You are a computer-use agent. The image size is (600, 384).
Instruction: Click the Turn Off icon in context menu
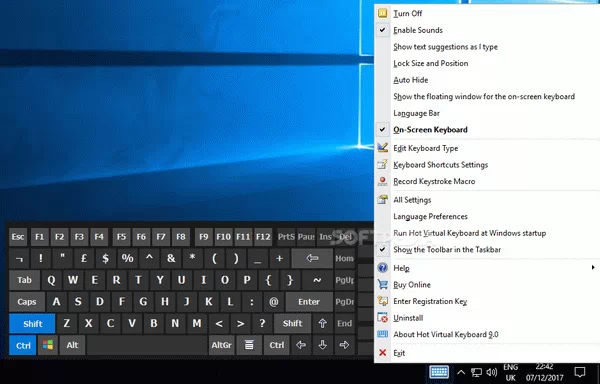[x=382, y=13]
